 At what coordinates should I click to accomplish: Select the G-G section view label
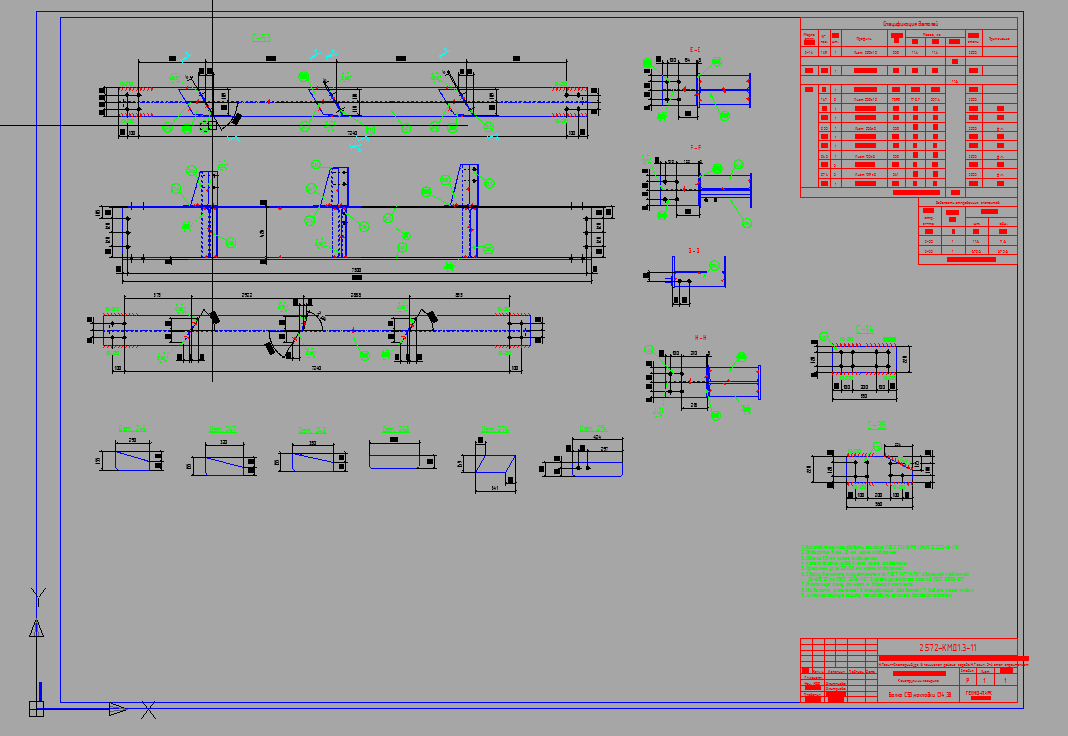[x=693, y=251]
